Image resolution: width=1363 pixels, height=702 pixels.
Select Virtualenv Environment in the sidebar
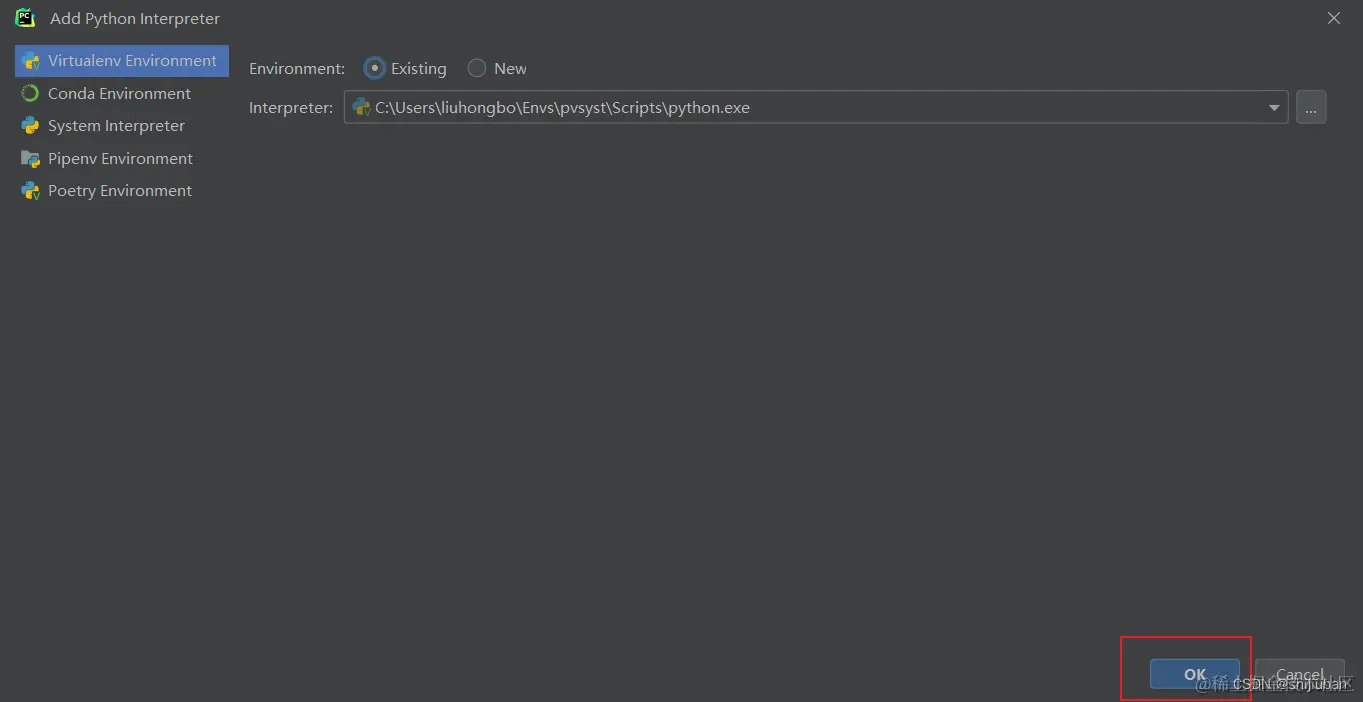122,61
